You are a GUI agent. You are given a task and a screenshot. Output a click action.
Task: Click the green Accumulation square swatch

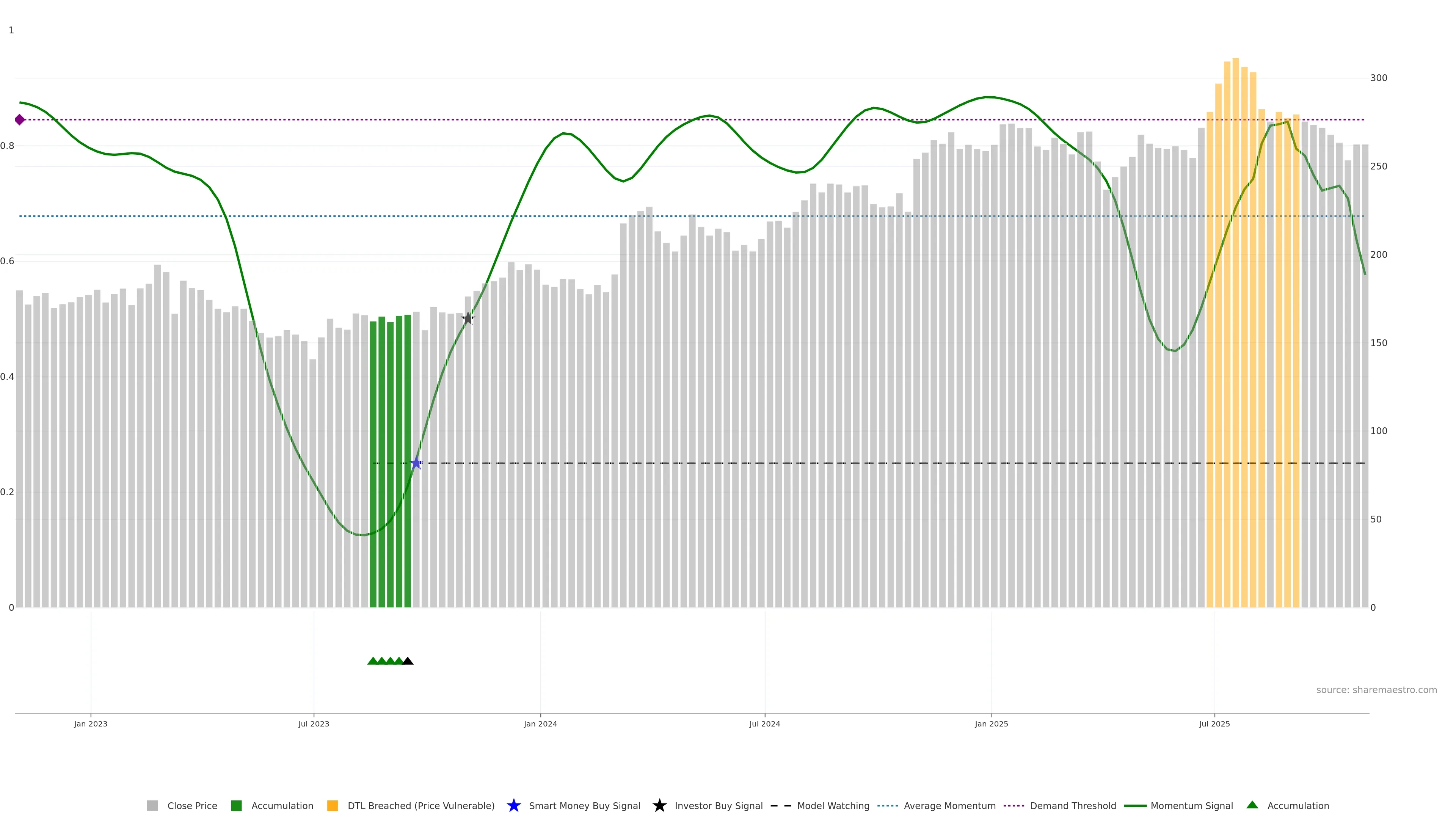(236, 806)
